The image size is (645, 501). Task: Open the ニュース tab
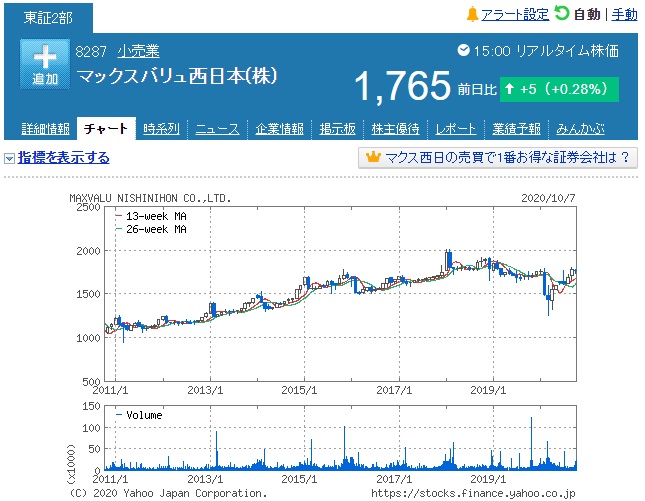click(x=217, y=129)
